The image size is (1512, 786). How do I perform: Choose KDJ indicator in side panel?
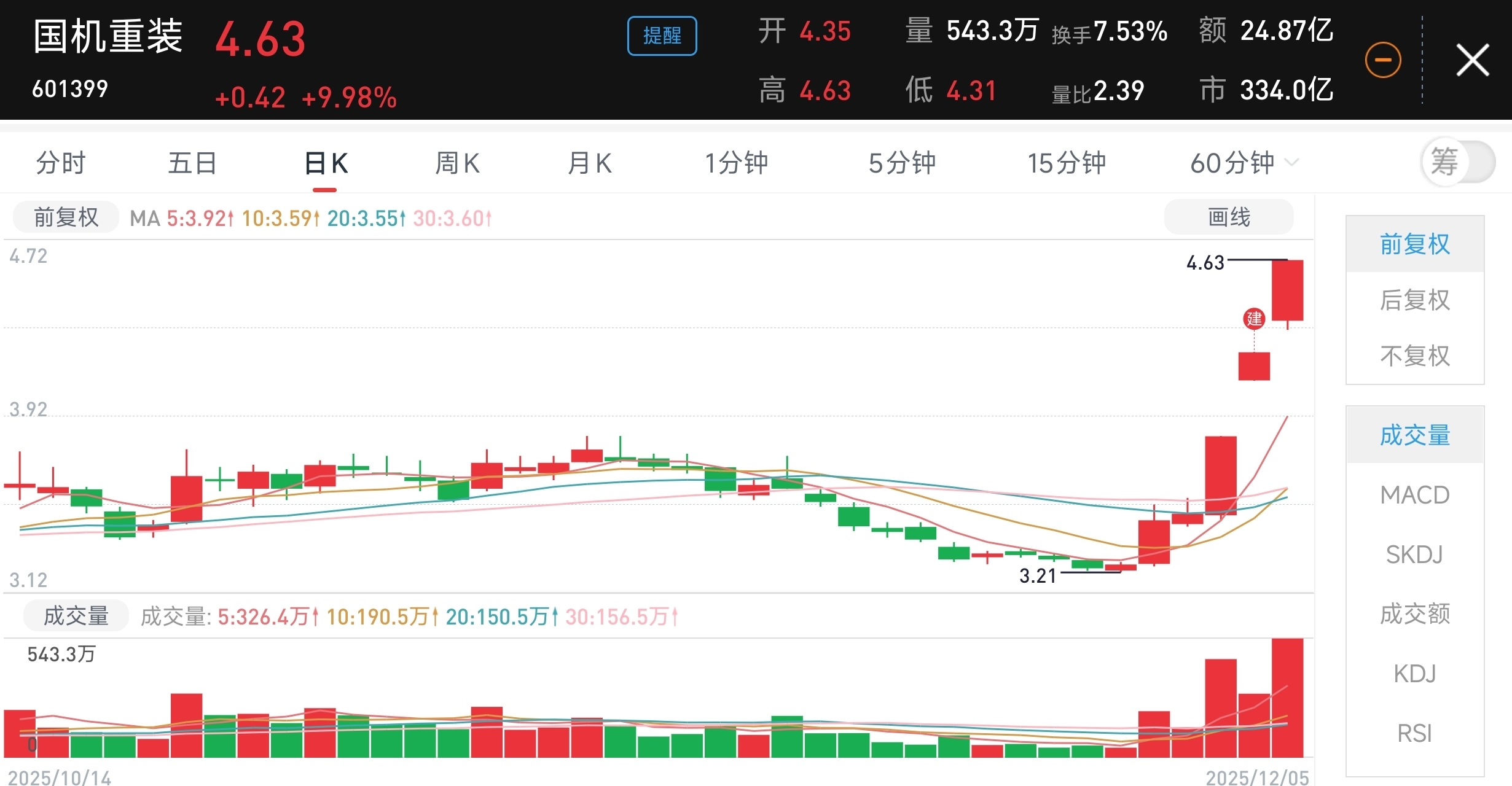tap(1414, 674)
